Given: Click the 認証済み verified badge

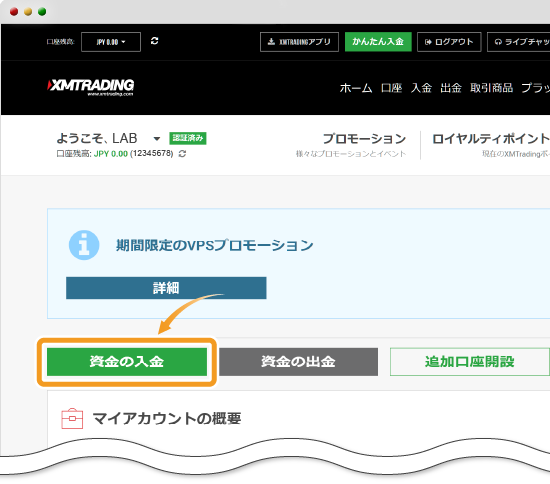Looking at the screenshot, I should pos(188,138).
